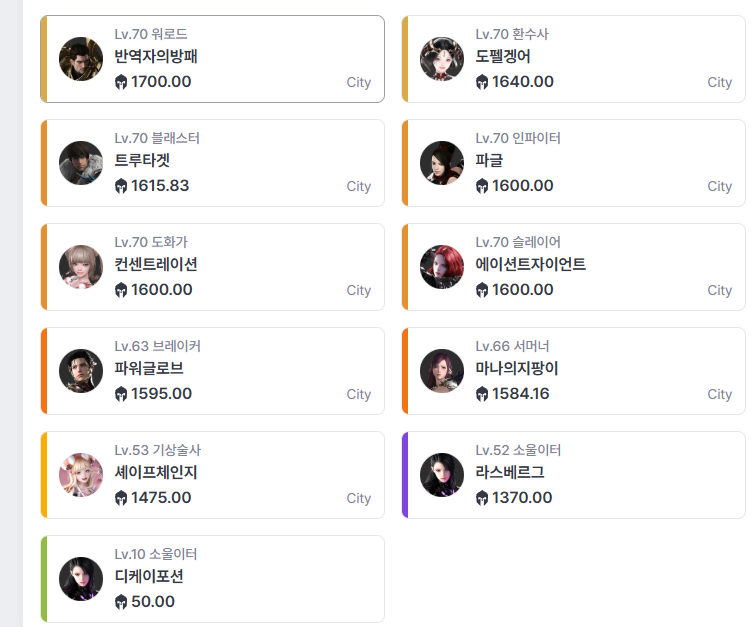Select the 파글 infighter avatar

point(442,163)
